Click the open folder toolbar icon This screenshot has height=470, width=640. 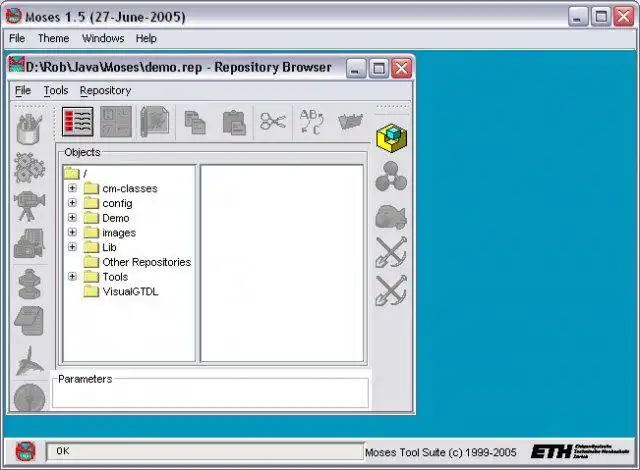(x=351, y=122)
